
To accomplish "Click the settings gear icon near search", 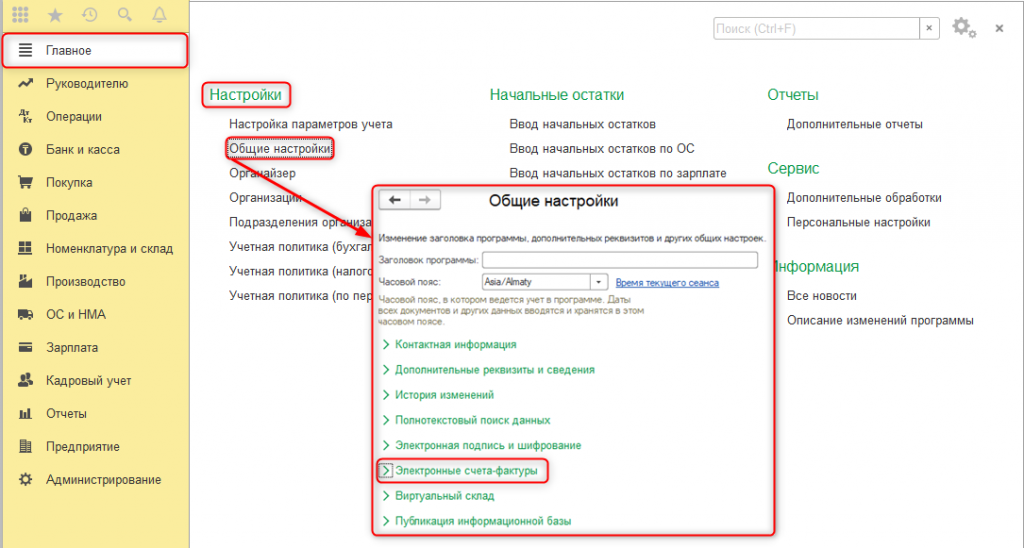I will pos(962,28).
